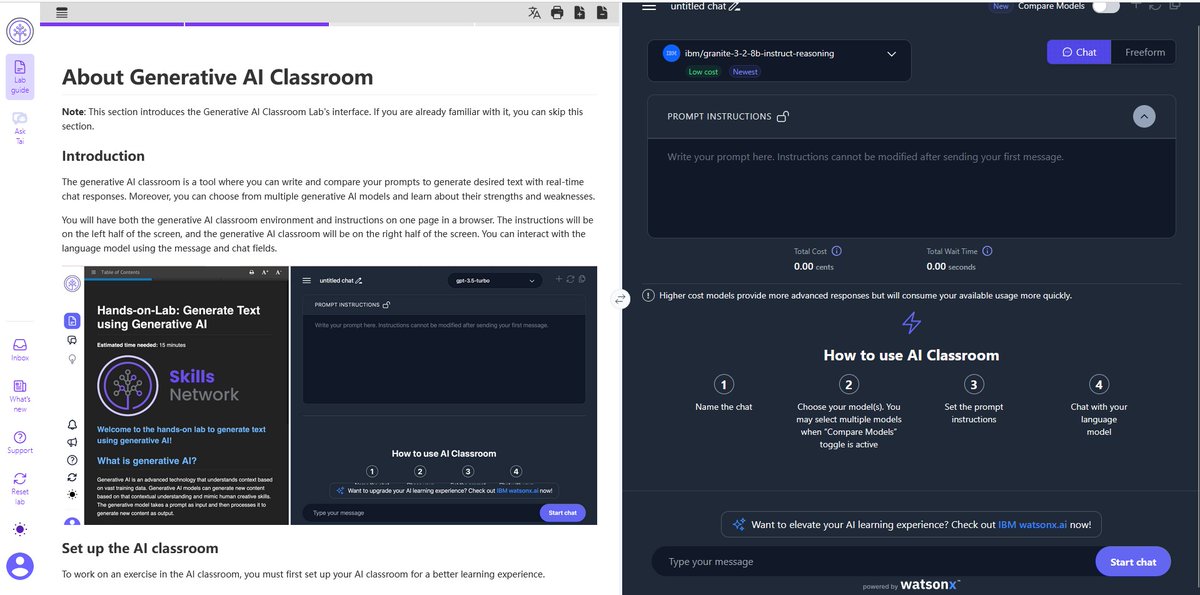
Task: Click the 'Introduction' heading
Action: coord(103,156)
